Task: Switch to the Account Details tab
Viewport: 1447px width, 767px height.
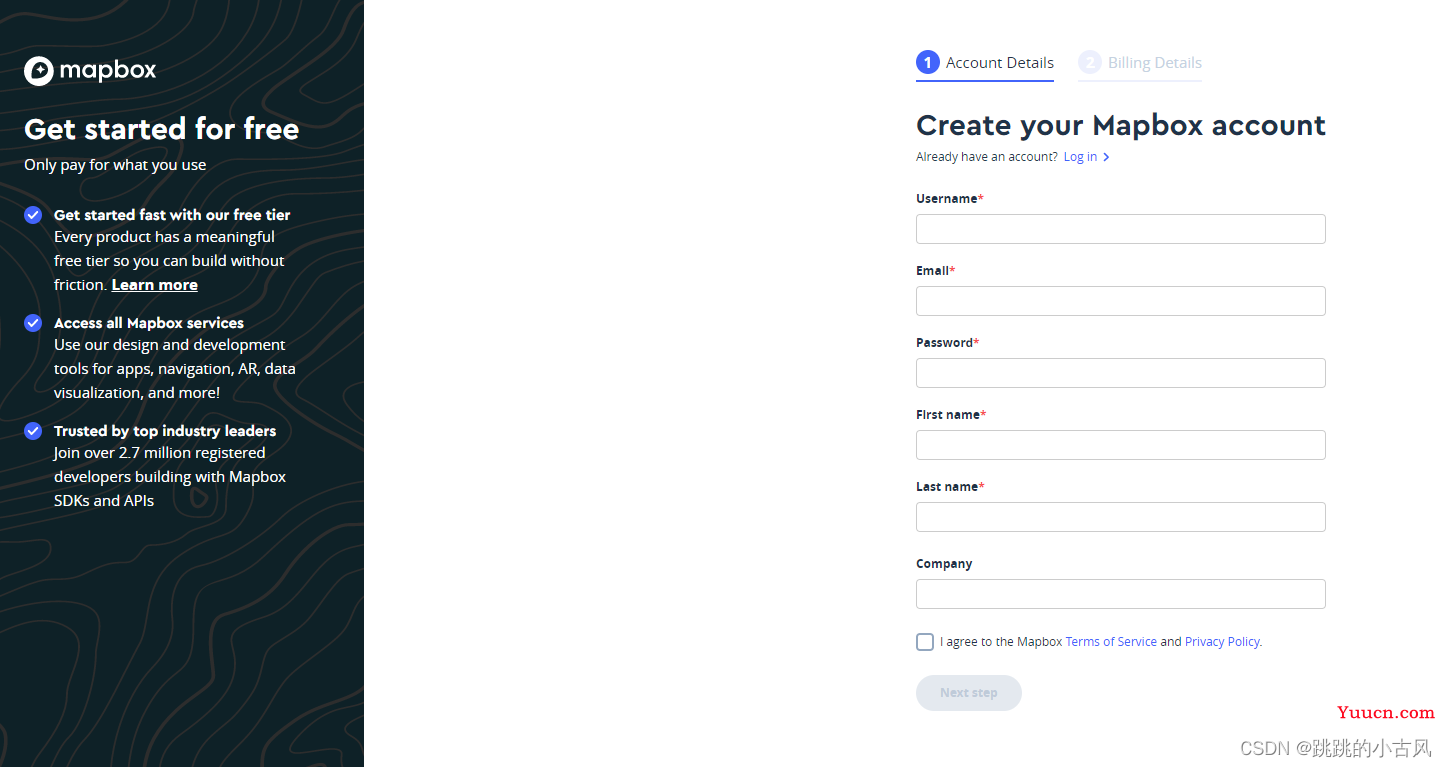Action: (999, 63)
